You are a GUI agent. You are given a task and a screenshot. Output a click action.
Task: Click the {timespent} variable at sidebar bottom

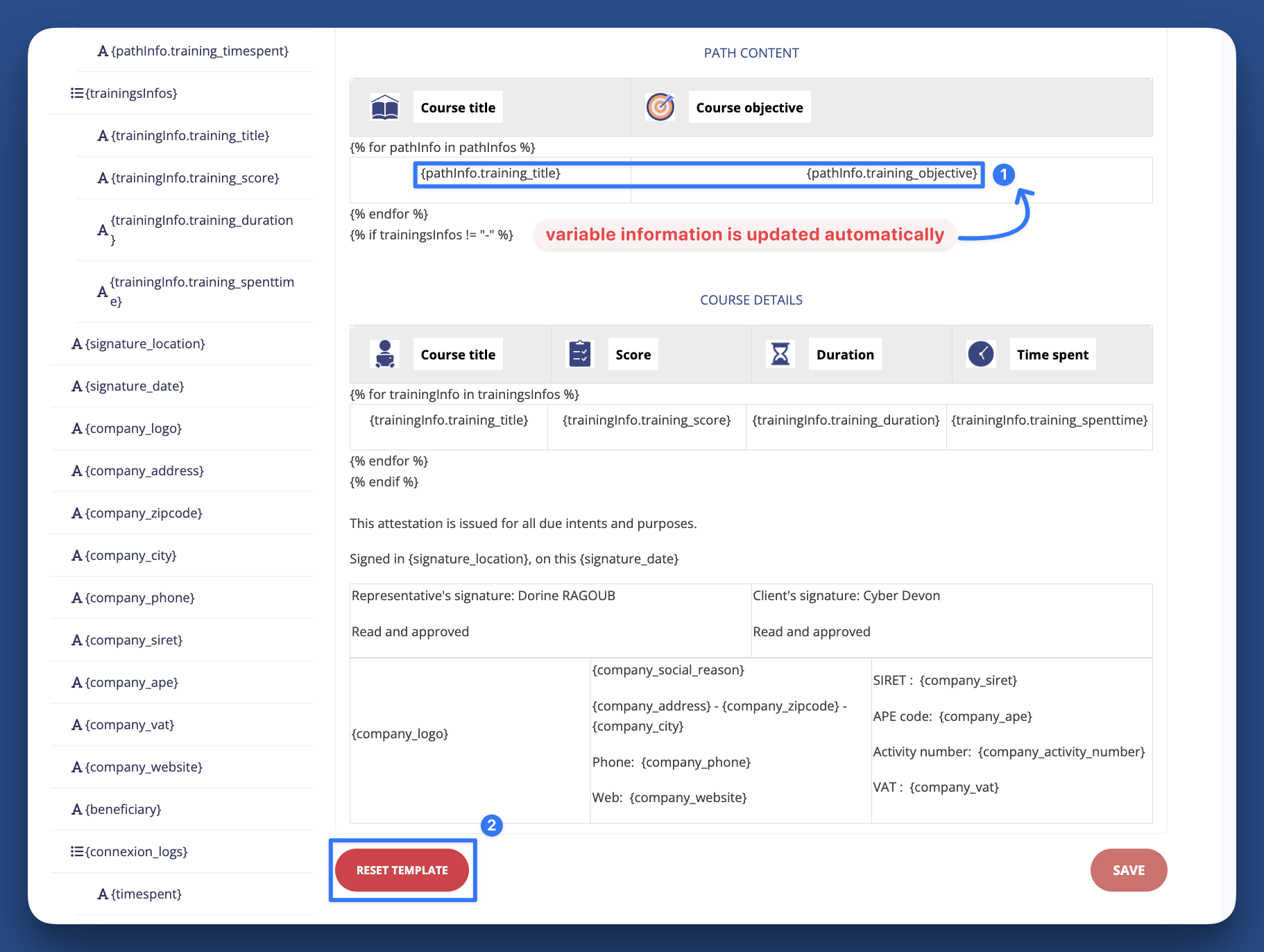pyautogui.click(x=146, y=894)
